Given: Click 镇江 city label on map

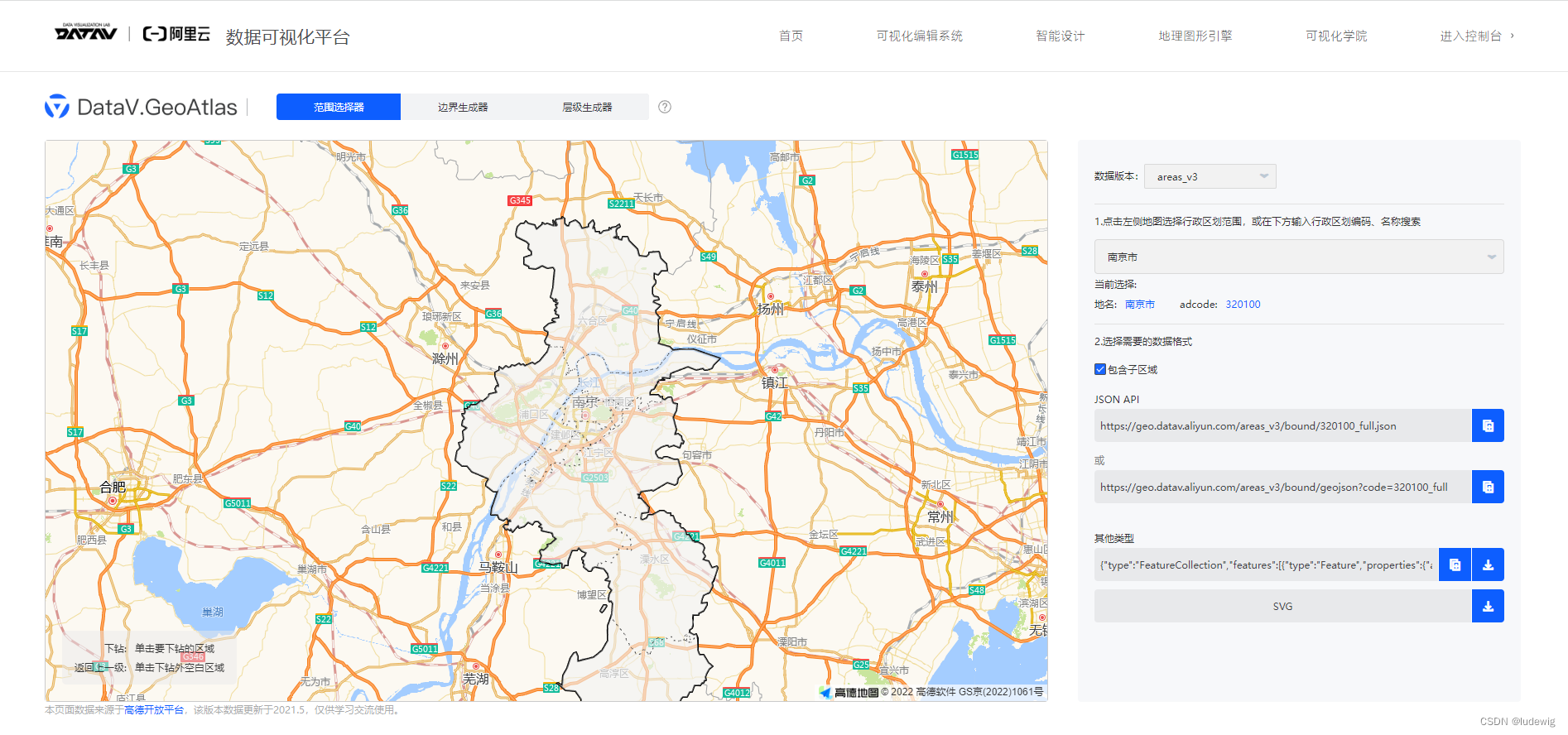Looking at the screenshot, I should (x=775, y=382).
